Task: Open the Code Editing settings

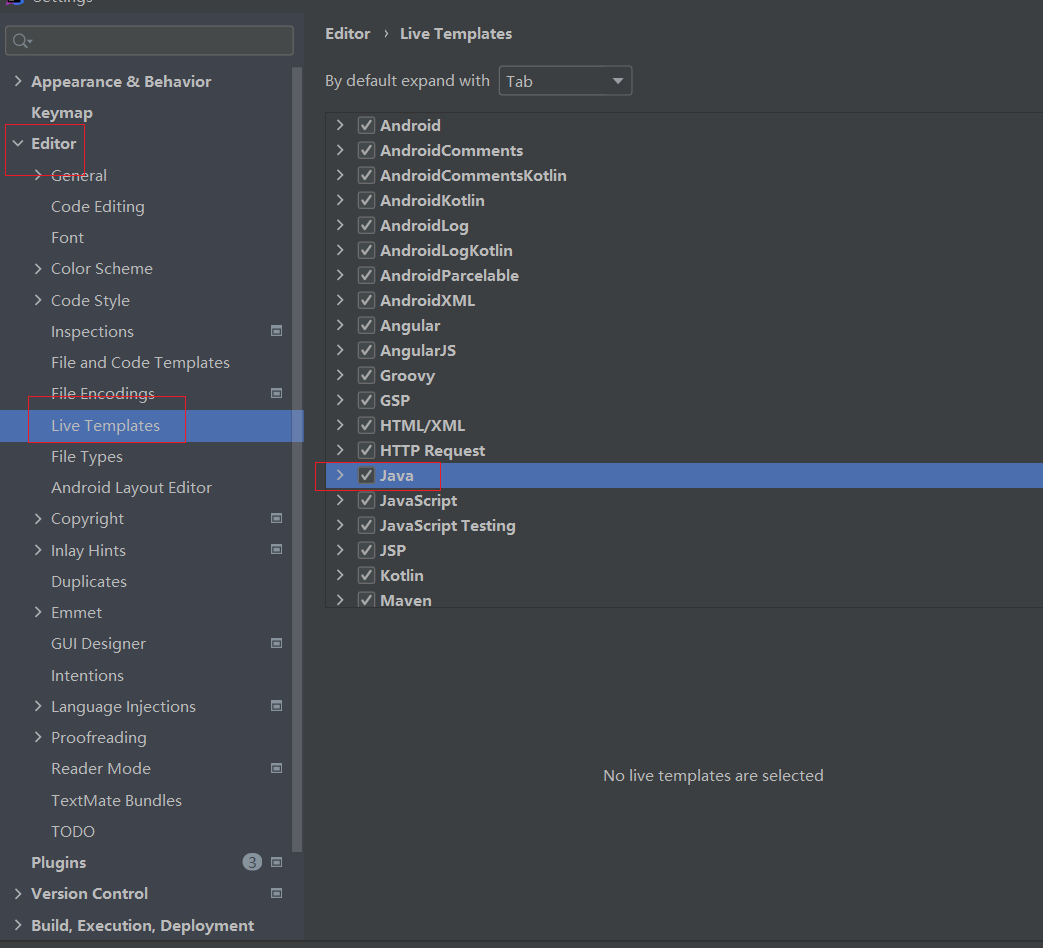Action: (x=98, y=207)
